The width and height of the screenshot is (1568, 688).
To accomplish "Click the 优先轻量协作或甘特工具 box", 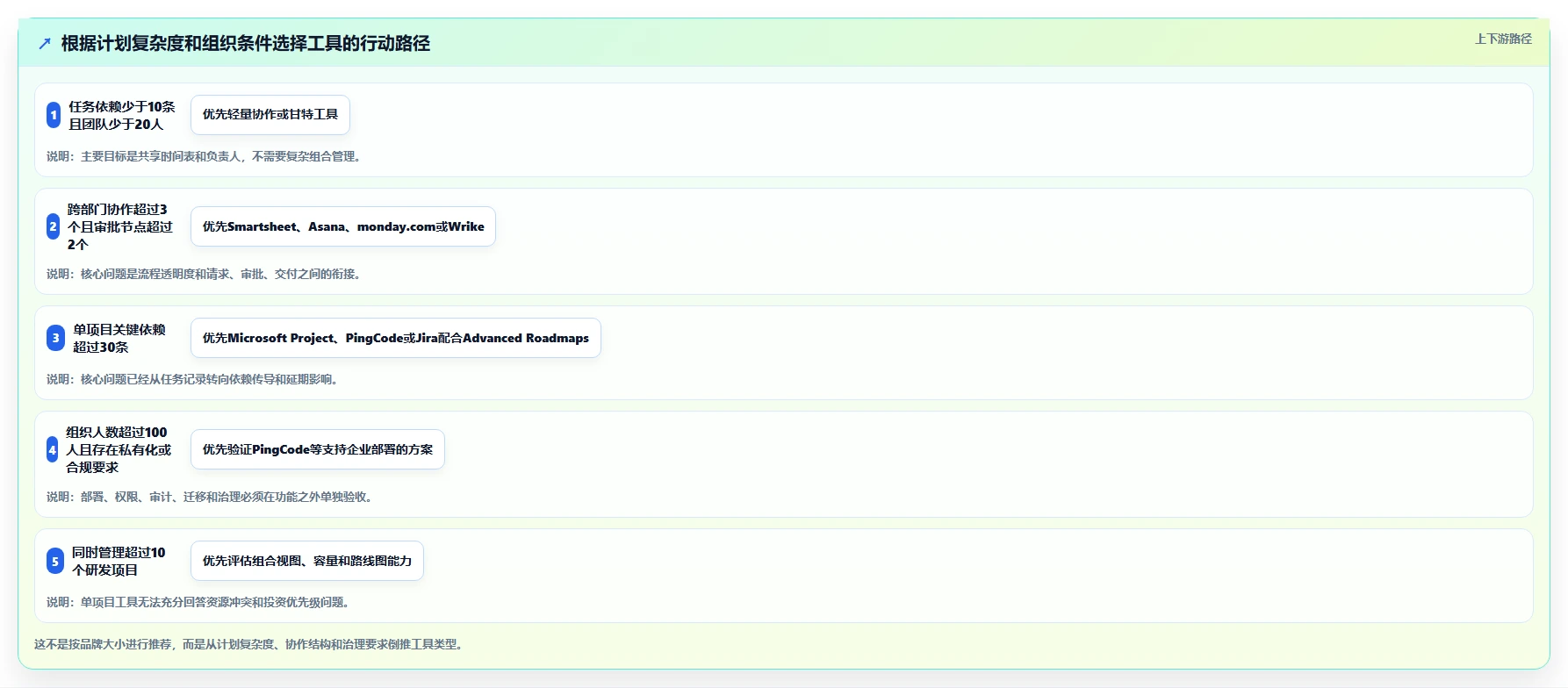I will 270,115.
